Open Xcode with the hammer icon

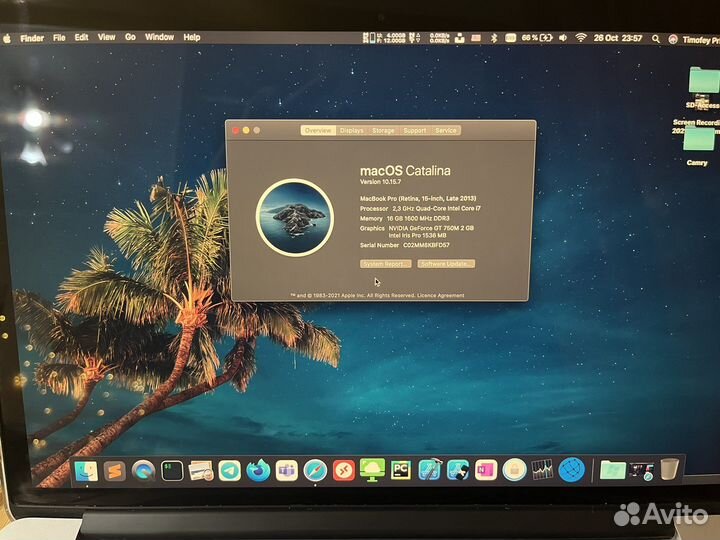tap(429, 470)
